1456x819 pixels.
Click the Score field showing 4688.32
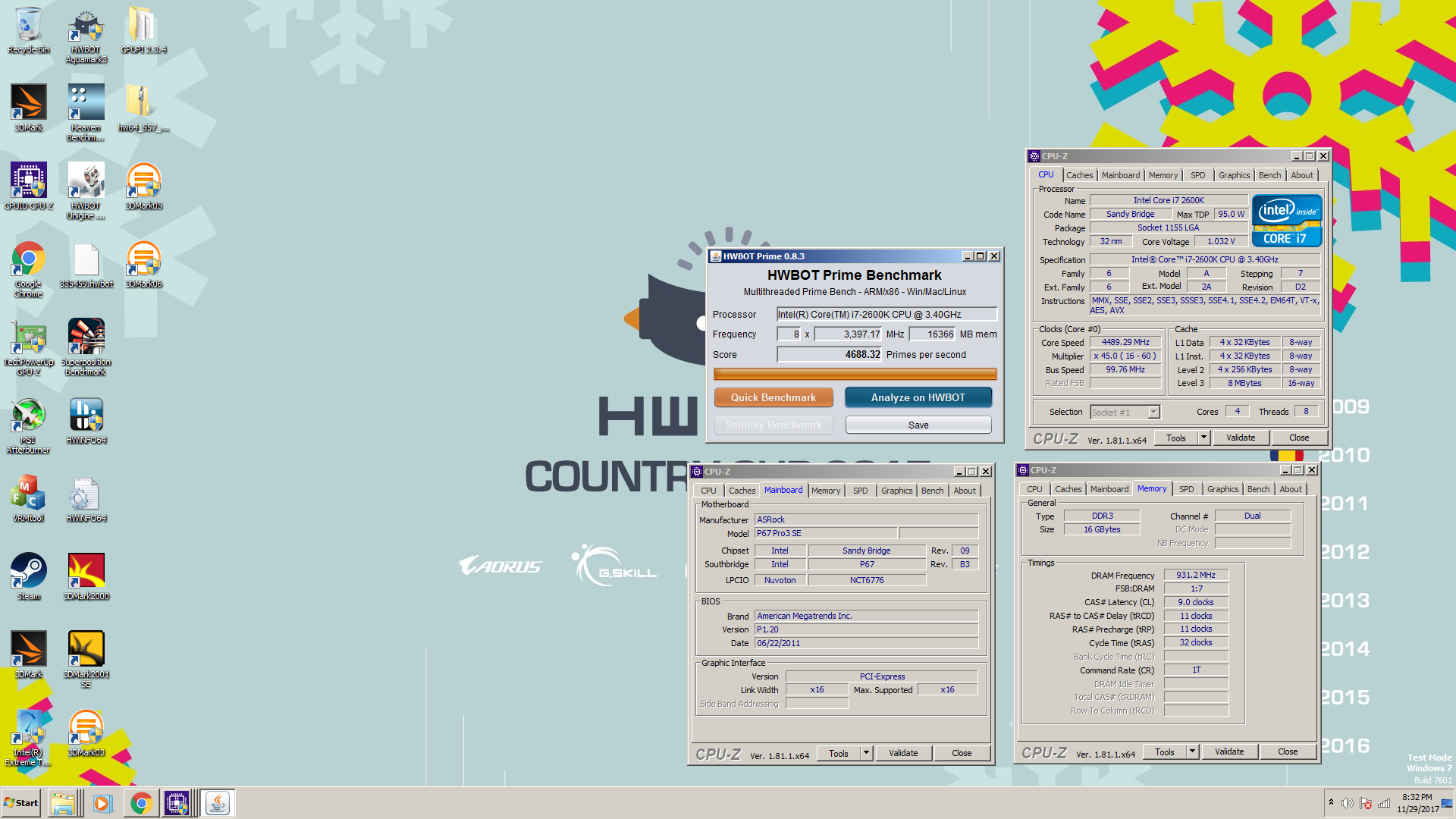point(830,355)
